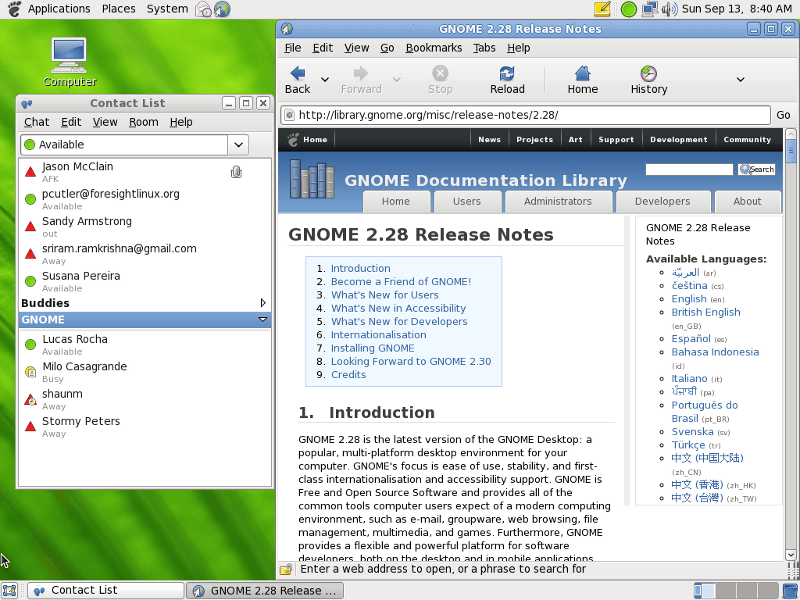
Task: Toggle the green presence status circle in the tray
Action: 627,8
